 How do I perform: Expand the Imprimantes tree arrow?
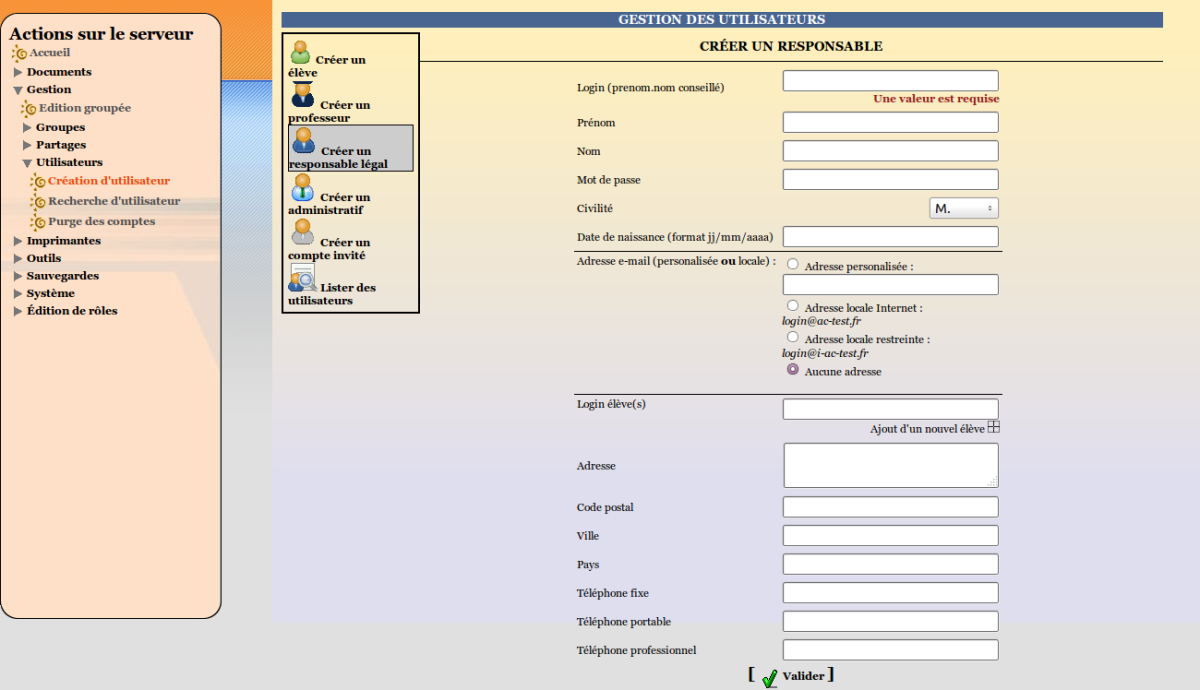pos(18,241)
